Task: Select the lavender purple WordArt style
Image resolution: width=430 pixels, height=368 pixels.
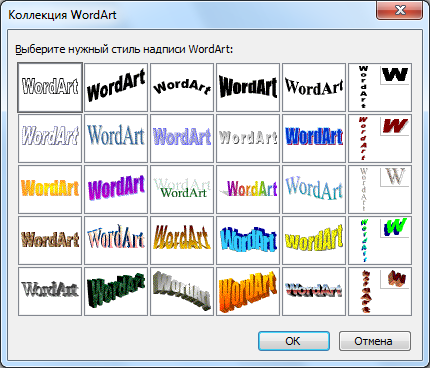Action: coord(182,138)
